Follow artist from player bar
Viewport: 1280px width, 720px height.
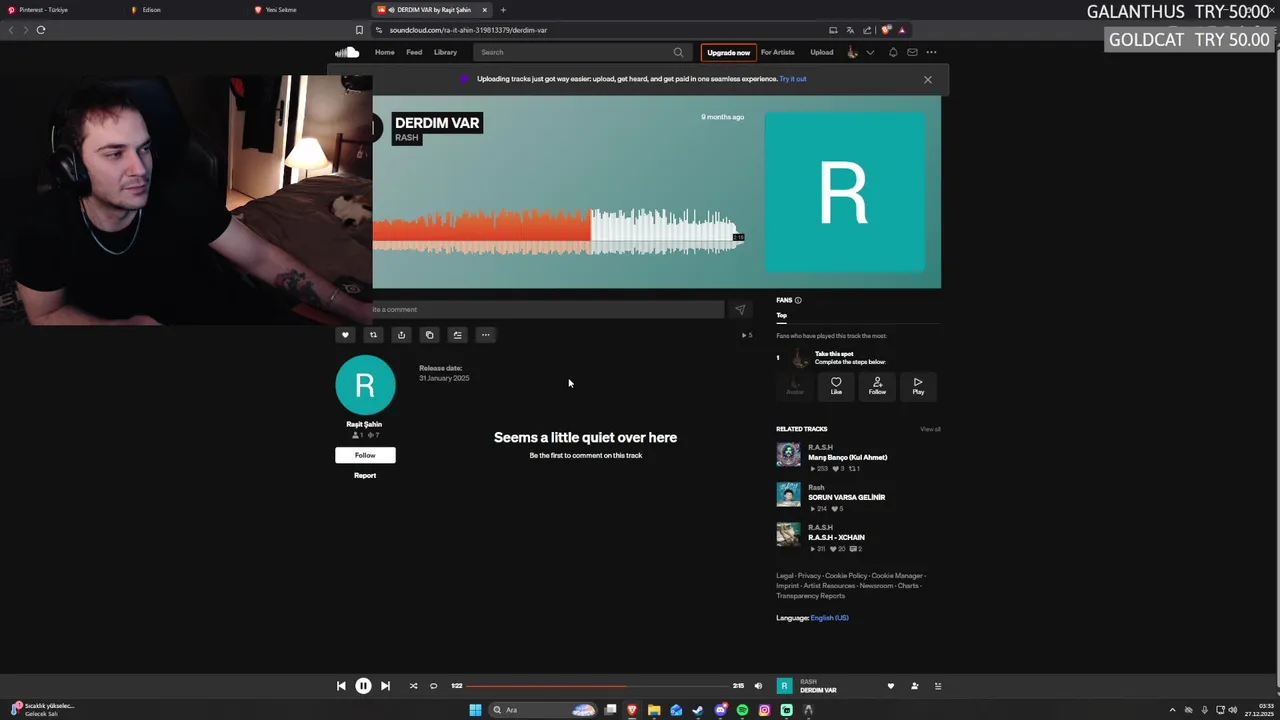click(x=914, y=686)
